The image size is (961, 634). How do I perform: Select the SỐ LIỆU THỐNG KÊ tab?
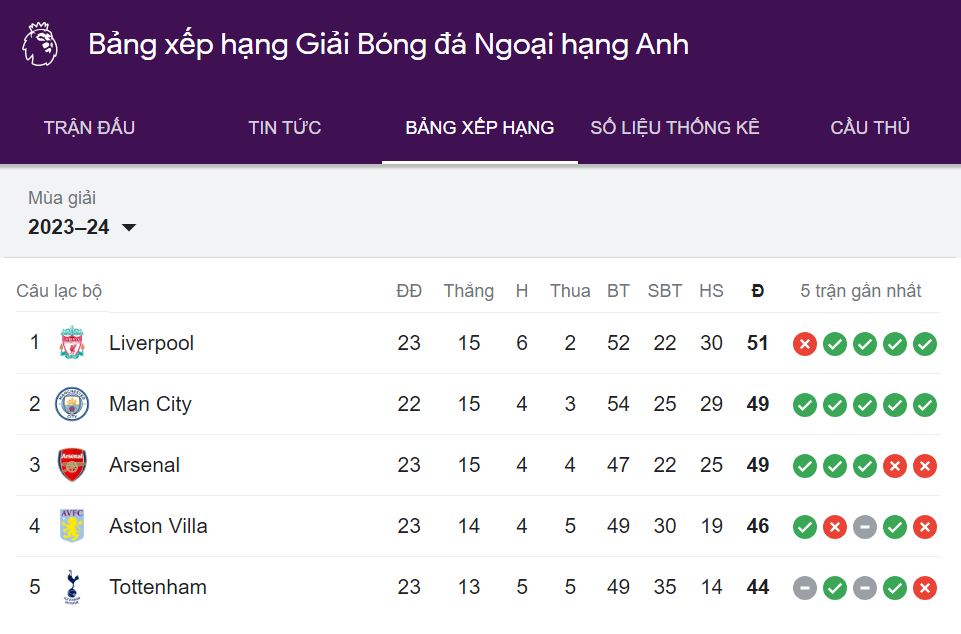click(675, 128)
